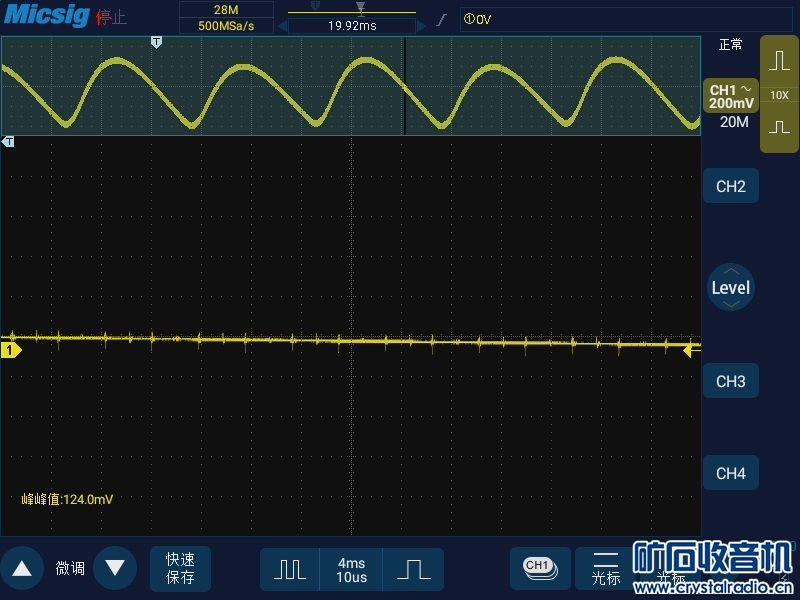800x600 pixels.
Task: Shift horizontal position right arrow
Action: tap(421, 26)
